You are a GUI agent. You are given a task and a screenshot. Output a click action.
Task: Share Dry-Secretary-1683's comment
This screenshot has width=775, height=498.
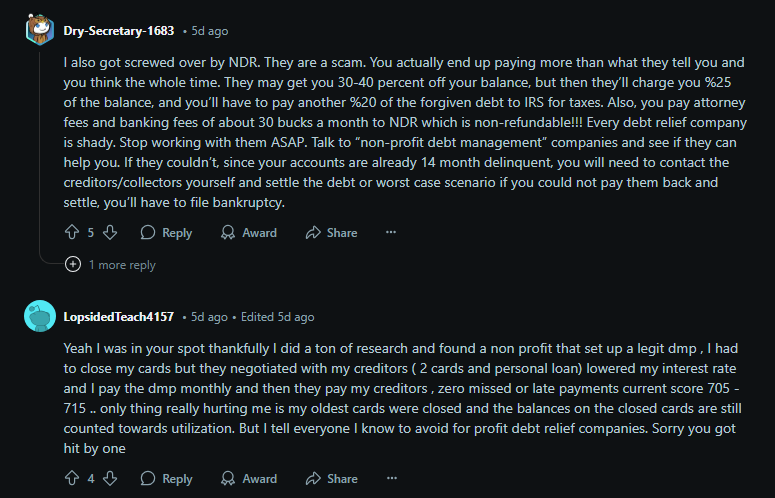click(330, 232)
